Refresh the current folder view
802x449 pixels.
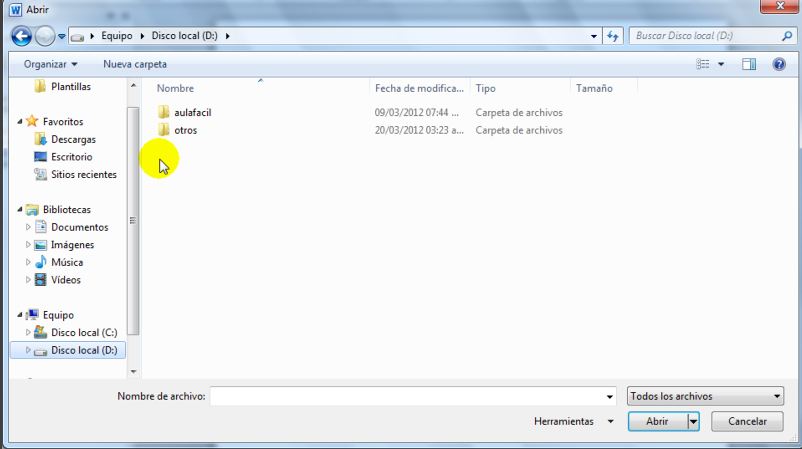pos(612,36)
